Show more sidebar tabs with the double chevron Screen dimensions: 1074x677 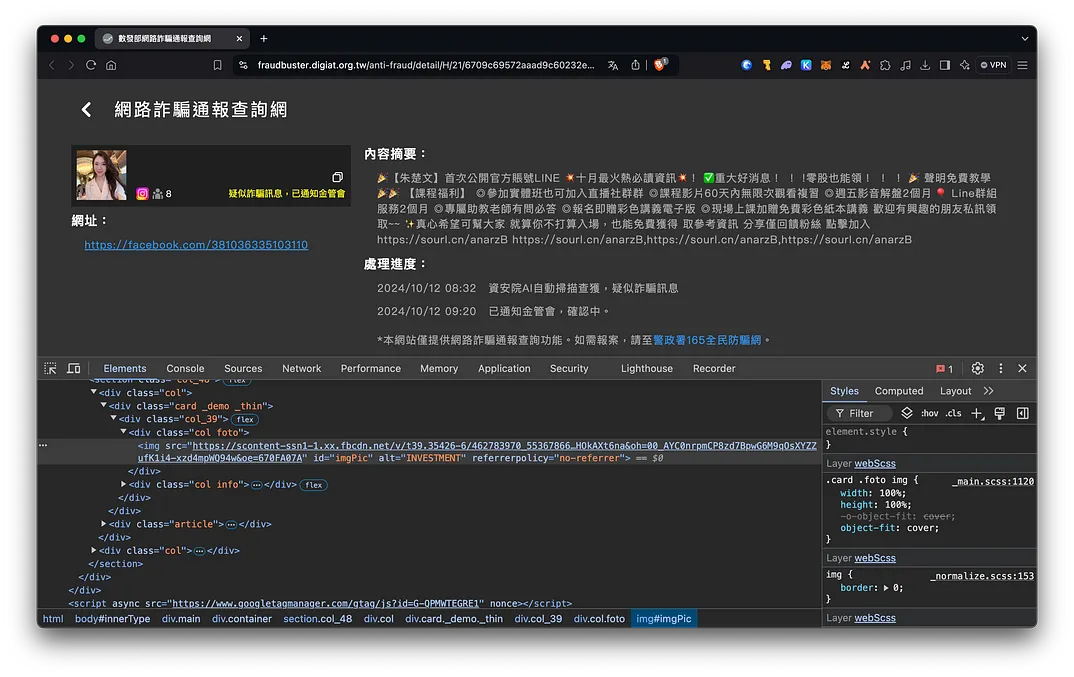(x=988, y=391)
